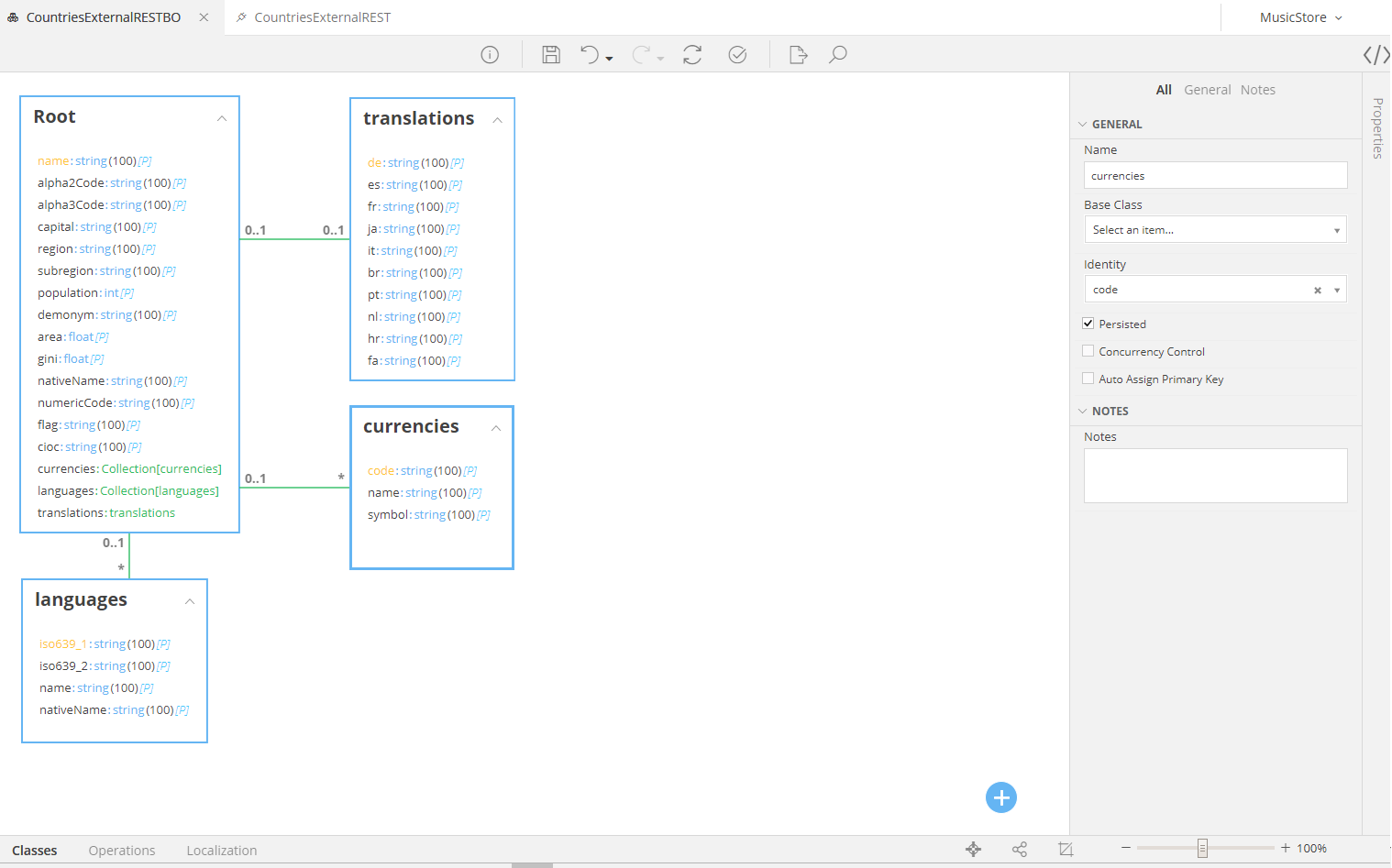Click the blue plus add button
Screen dimensions: 1392x868
tap(1000, 797)
